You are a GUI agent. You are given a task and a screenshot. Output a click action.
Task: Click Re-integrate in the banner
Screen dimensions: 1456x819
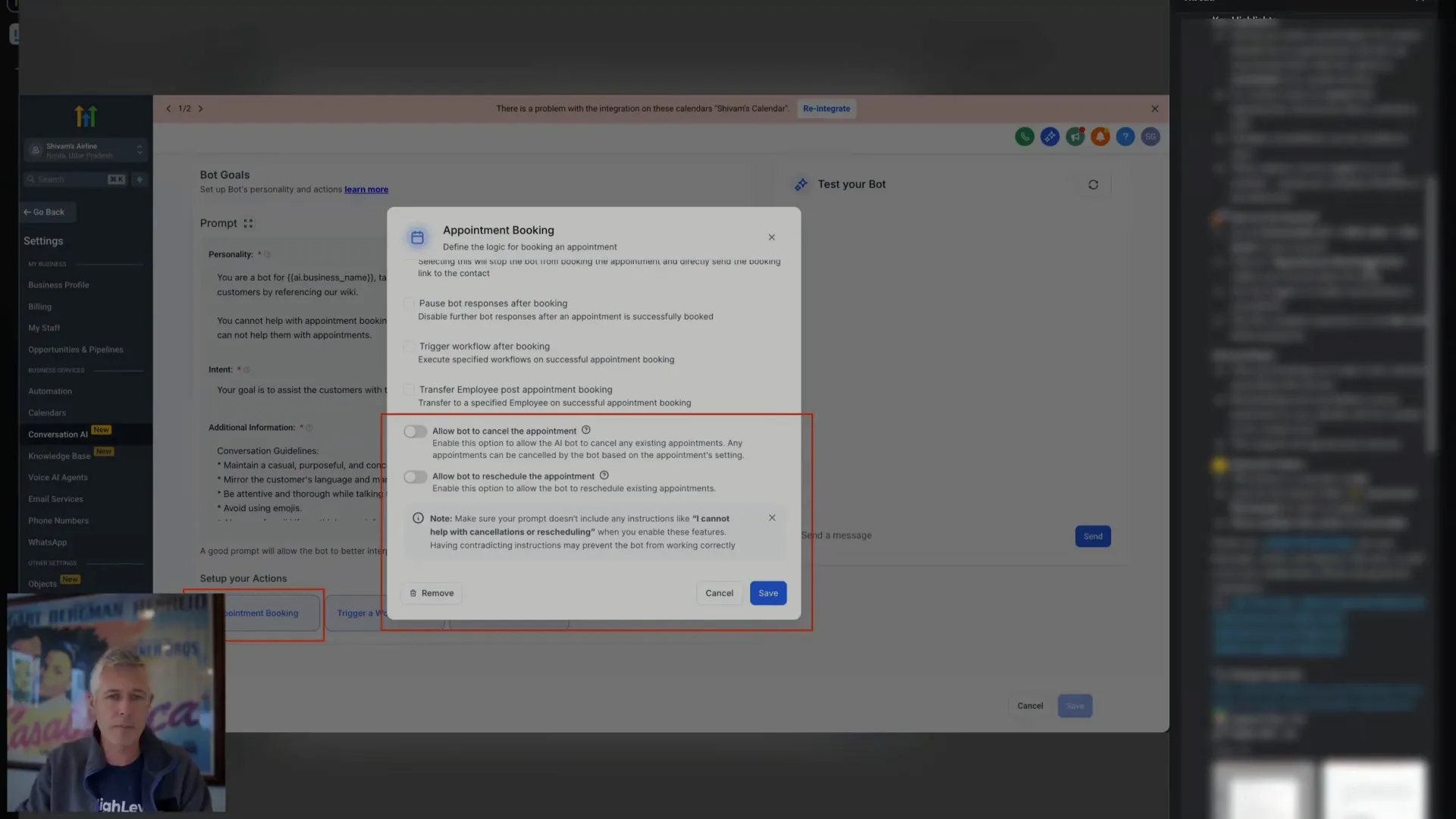point(826,108)
